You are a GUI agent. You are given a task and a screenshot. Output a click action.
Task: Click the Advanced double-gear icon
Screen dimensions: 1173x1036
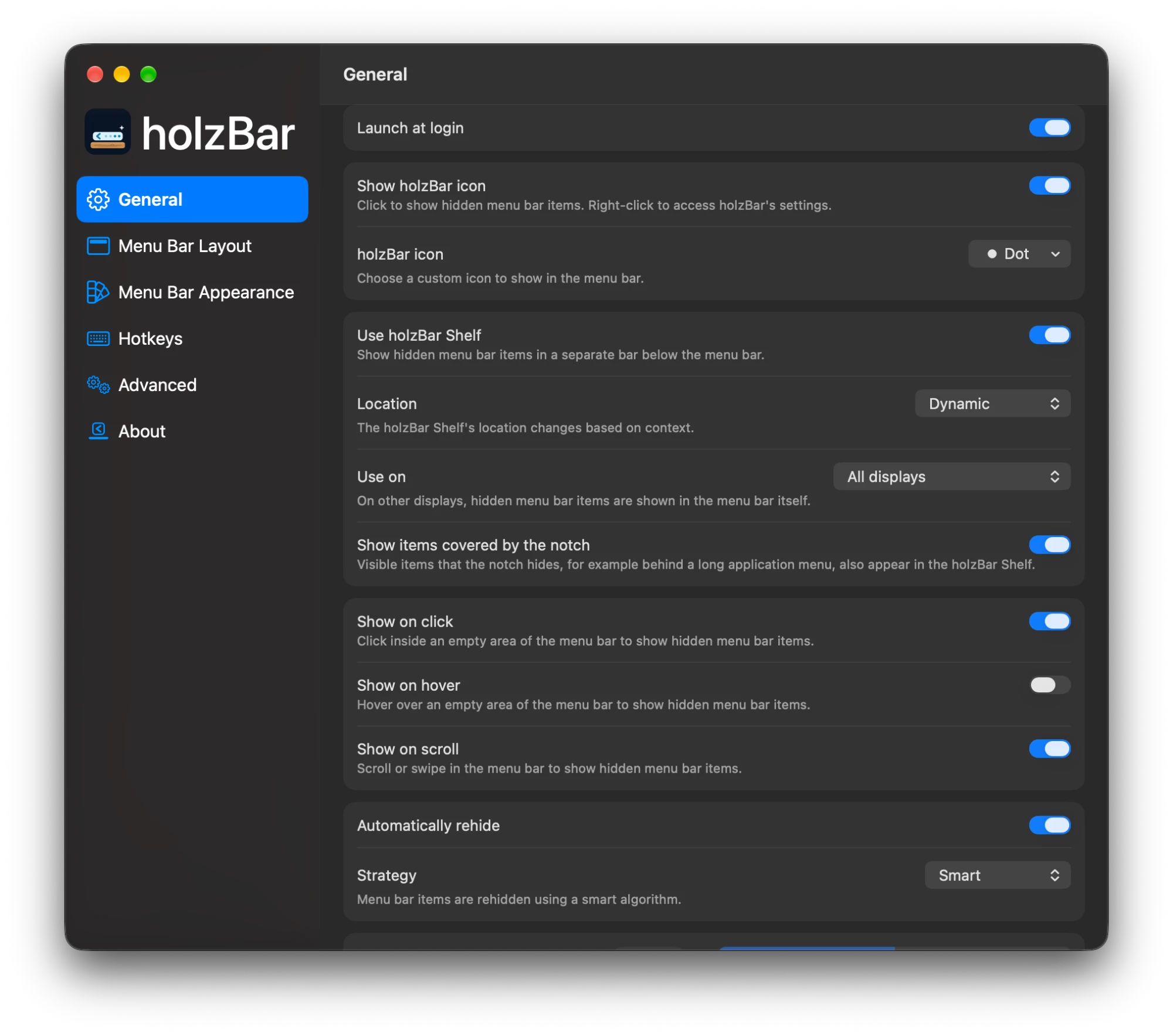[x=98, y=385]
